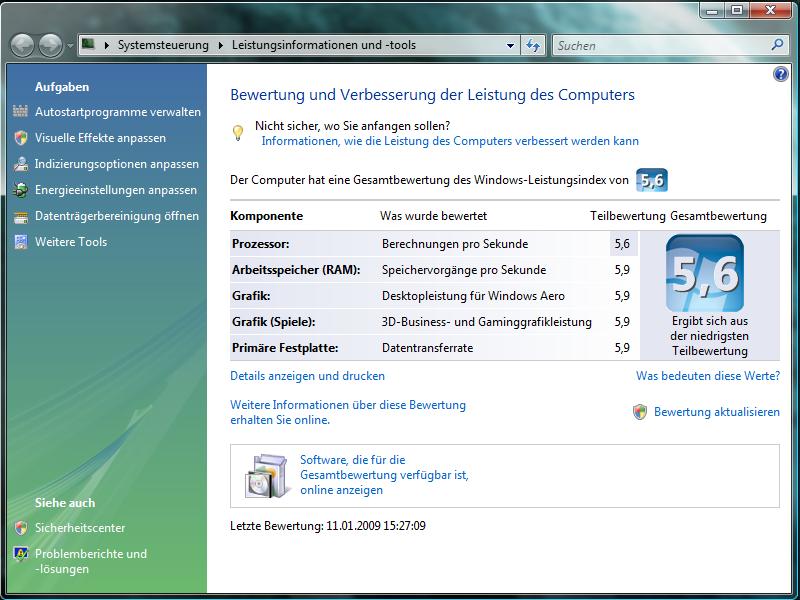Open Sicherheitscenter link
This screenshot has width=800, height=600.
click(x=80, y=528)
